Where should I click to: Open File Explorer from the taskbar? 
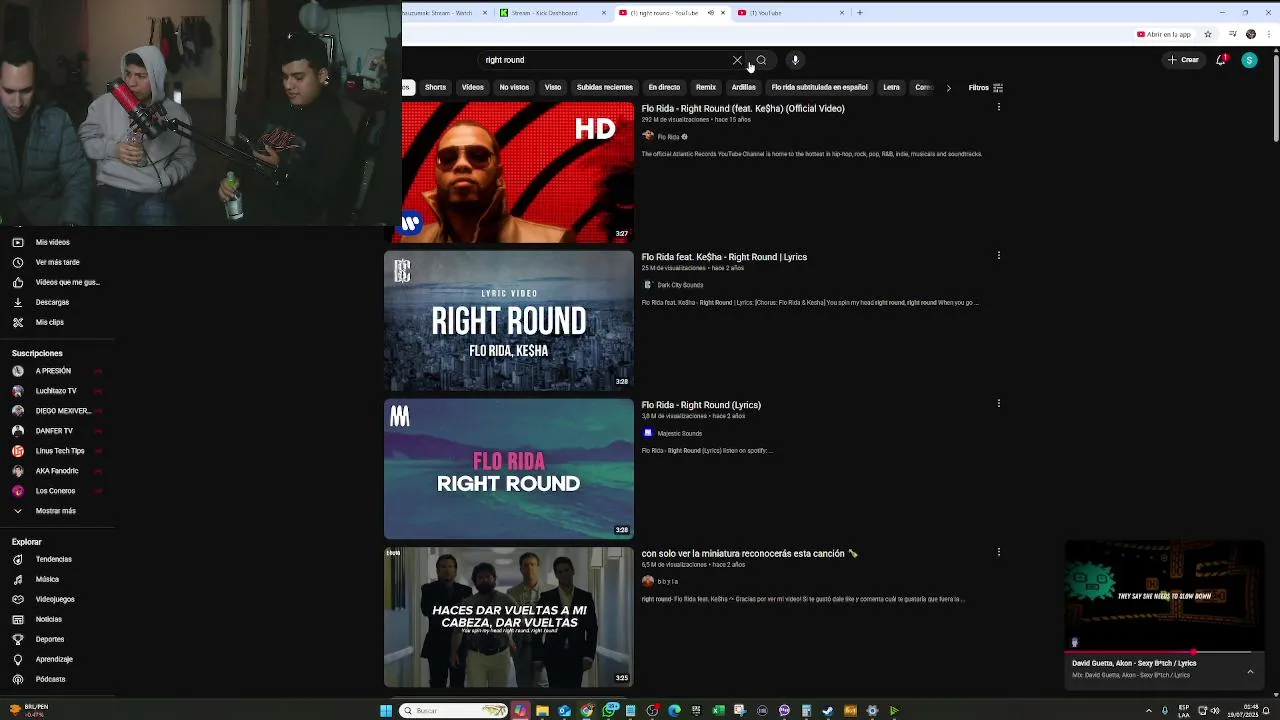(x=542, y=711)
